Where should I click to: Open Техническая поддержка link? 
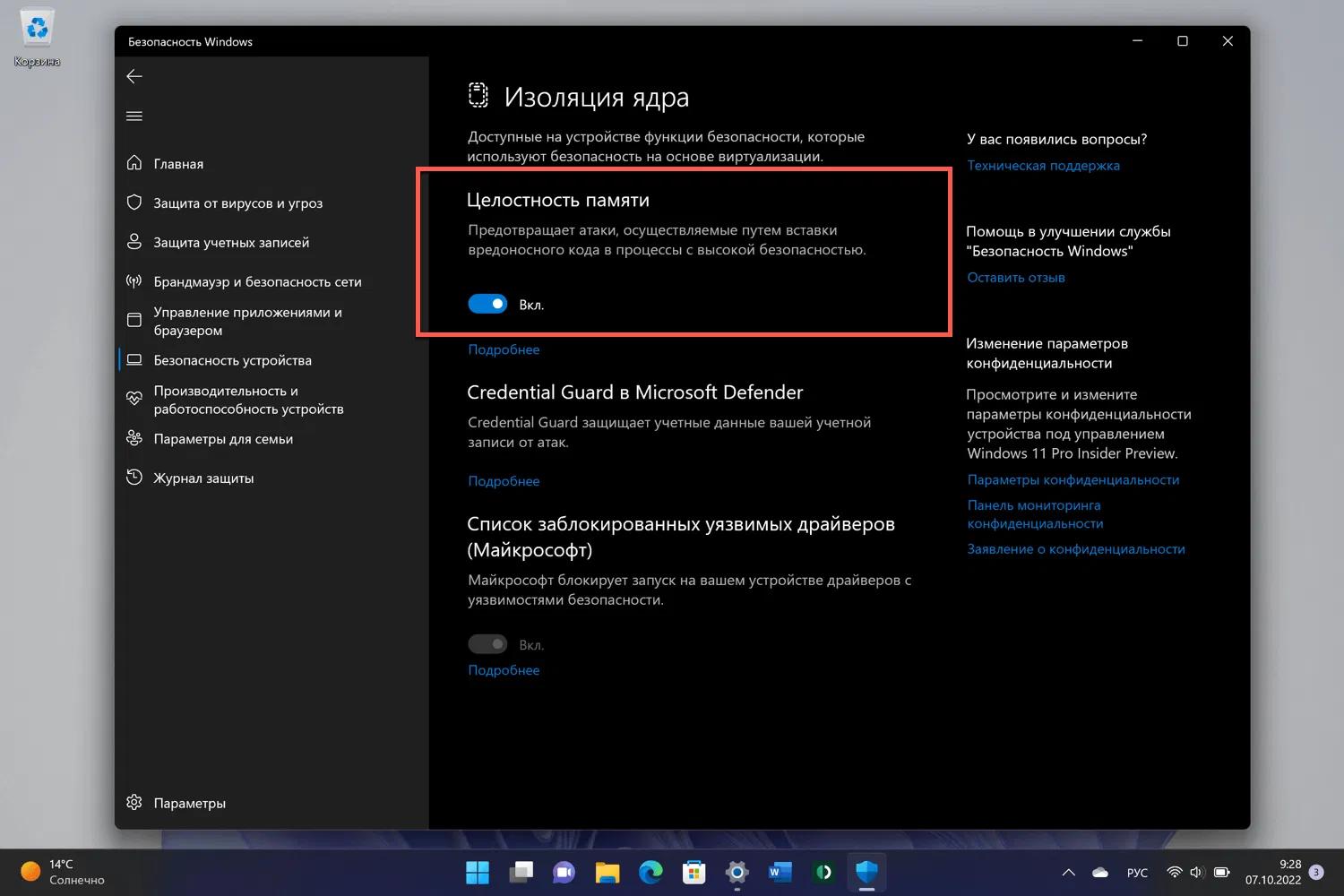(x=1043, y=166)
